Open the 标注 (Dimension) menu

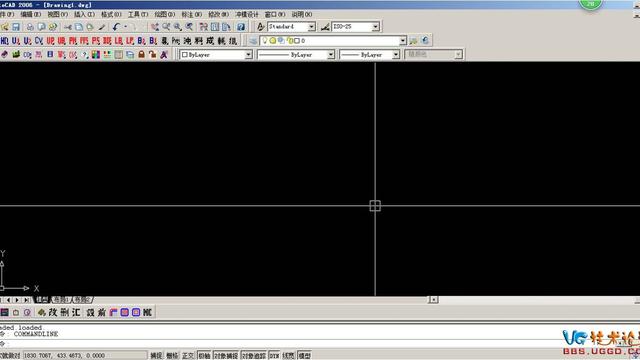click(191, 14)
